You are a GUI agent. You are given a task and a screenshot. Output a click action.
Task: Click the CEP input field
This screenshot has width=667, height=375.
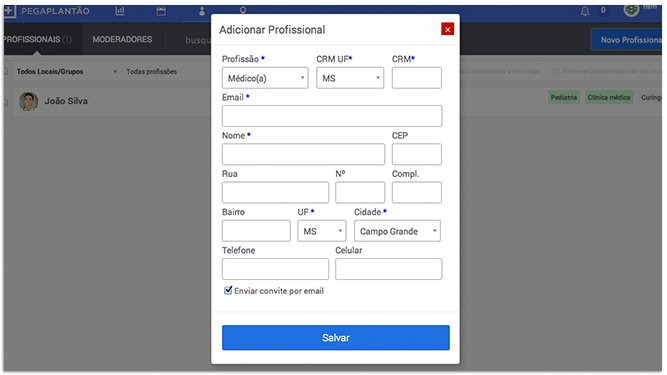(416, 154)
